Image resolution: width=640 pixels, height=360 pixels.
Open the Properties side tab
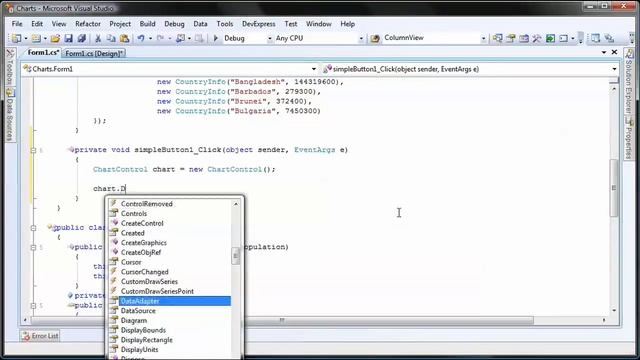pos(629,138)
